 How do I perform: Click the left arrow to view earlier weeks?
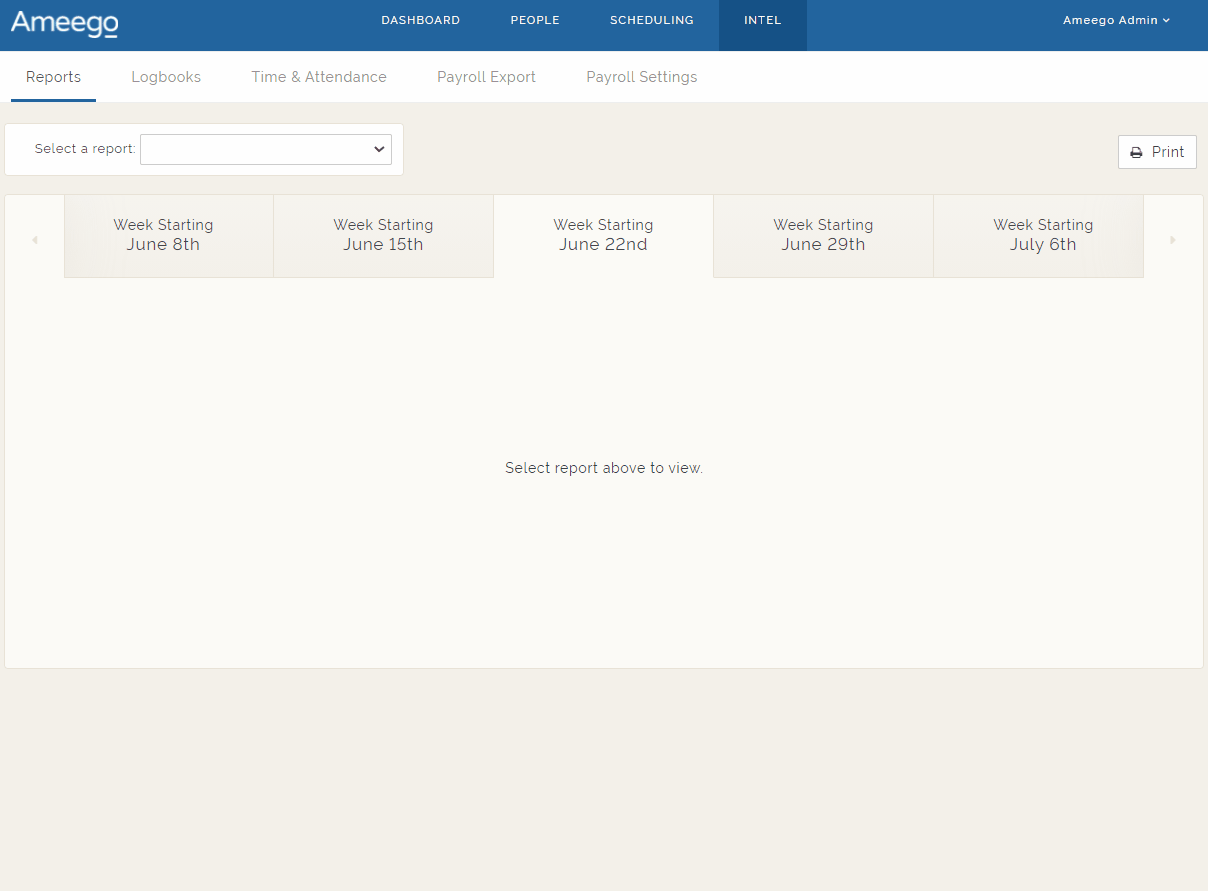35,238
